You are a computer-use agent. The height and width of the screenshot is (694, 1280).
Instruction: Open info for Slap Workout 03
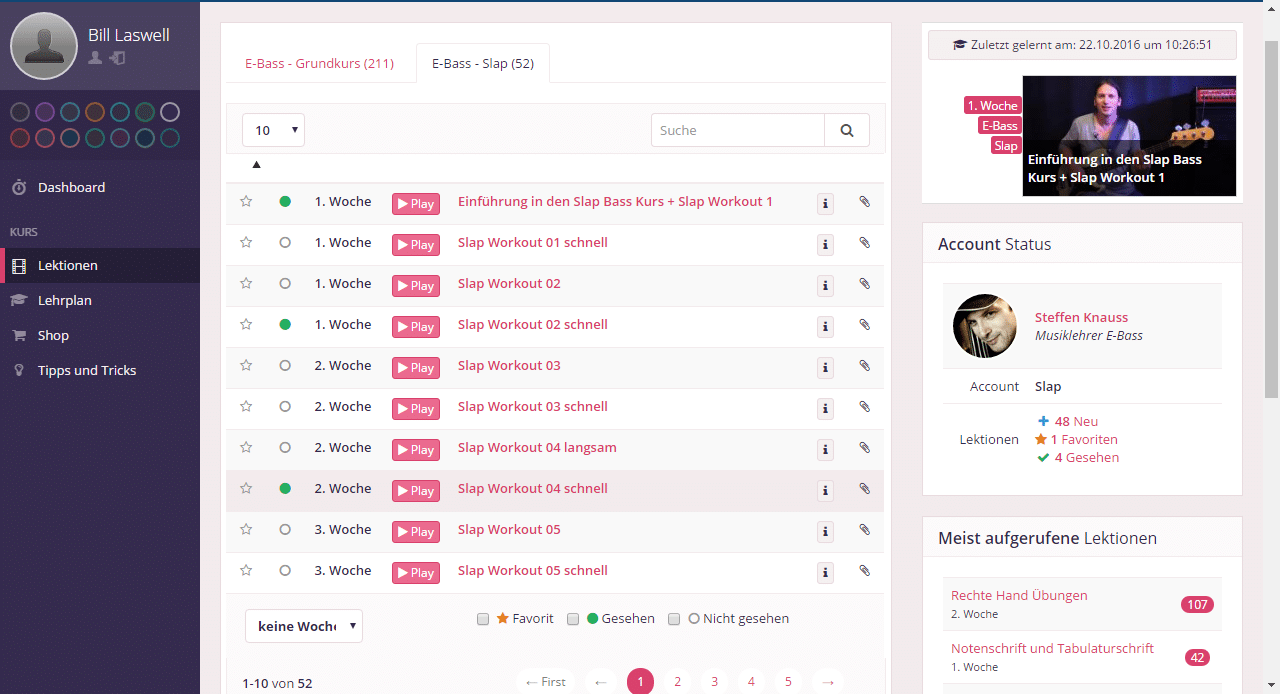tap(825, 367)
